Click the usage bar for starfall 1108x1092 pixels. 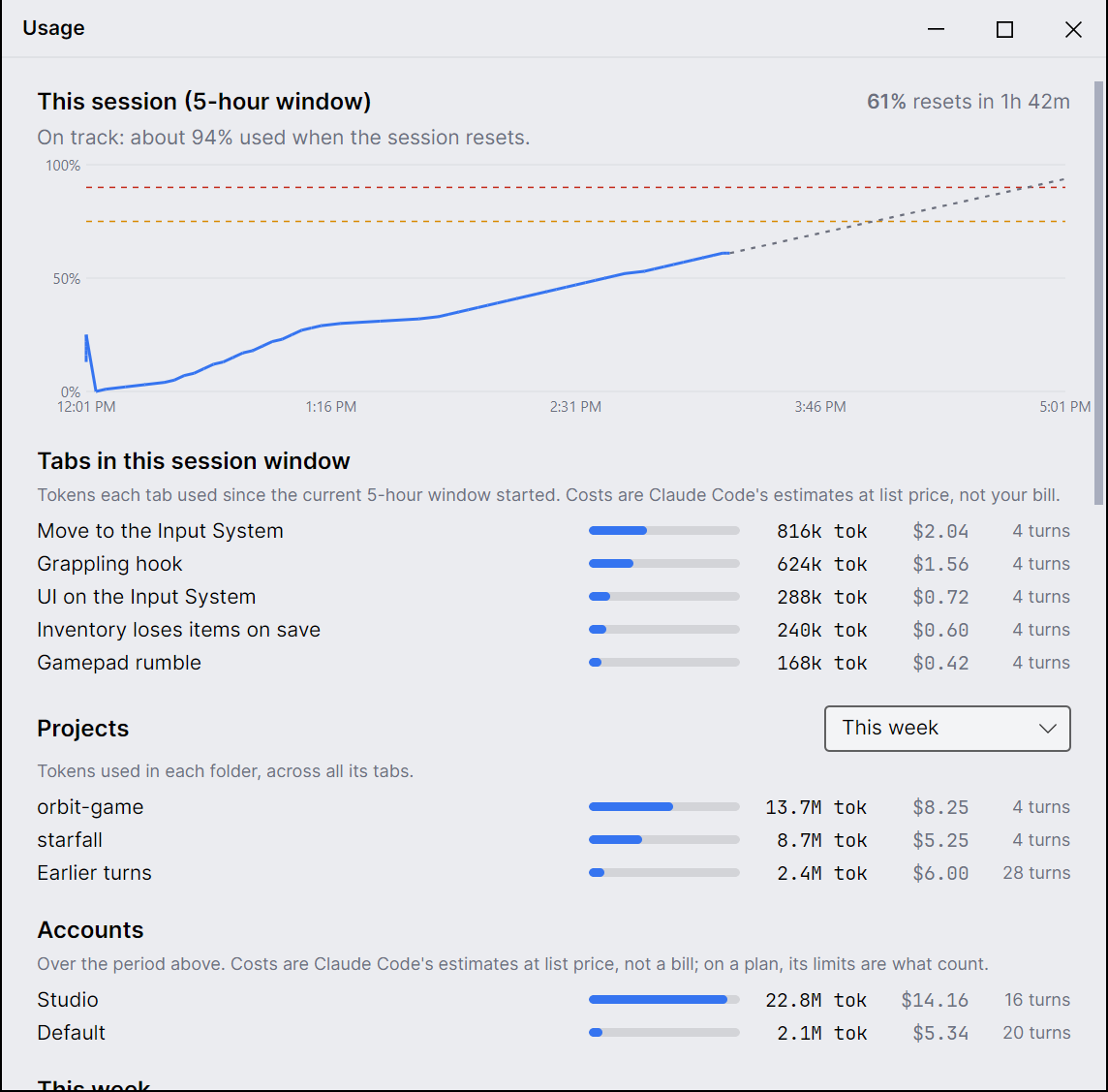pos(664,840)
